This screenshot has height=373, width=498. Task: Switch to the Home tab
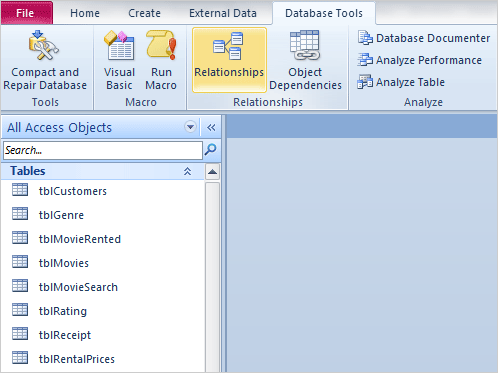85,13
